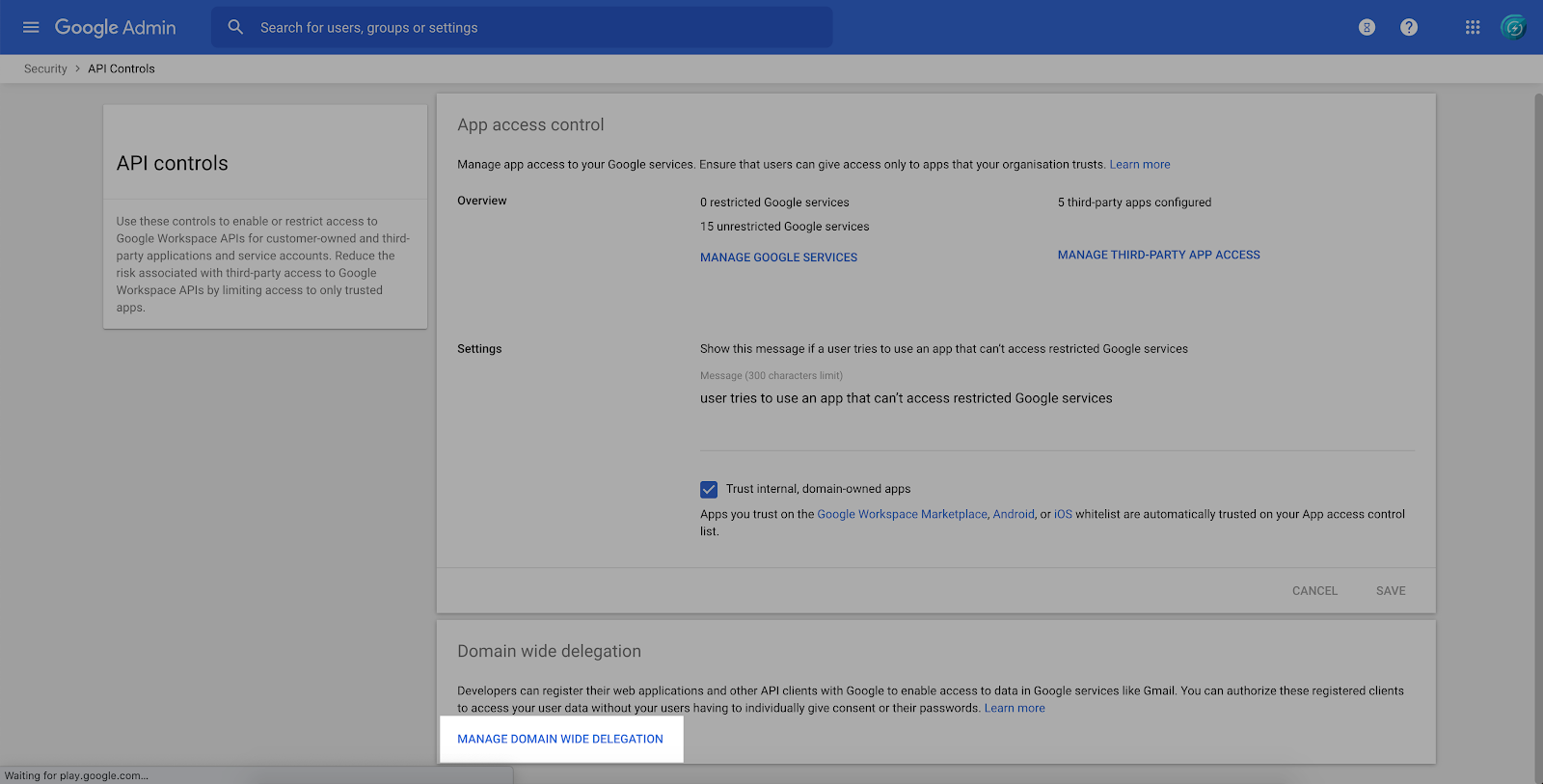Go to Security in the breadcrumb
1543x784 pixels.
click(x=45, y=68)
